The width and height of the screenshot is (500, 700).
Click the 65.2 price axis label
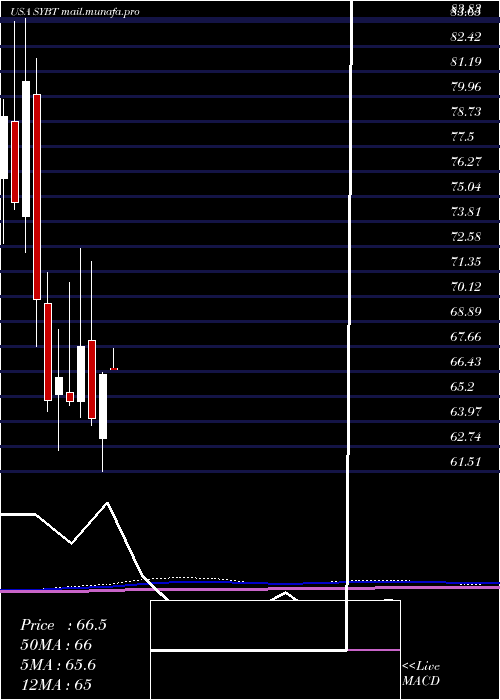tap(462, 387)
